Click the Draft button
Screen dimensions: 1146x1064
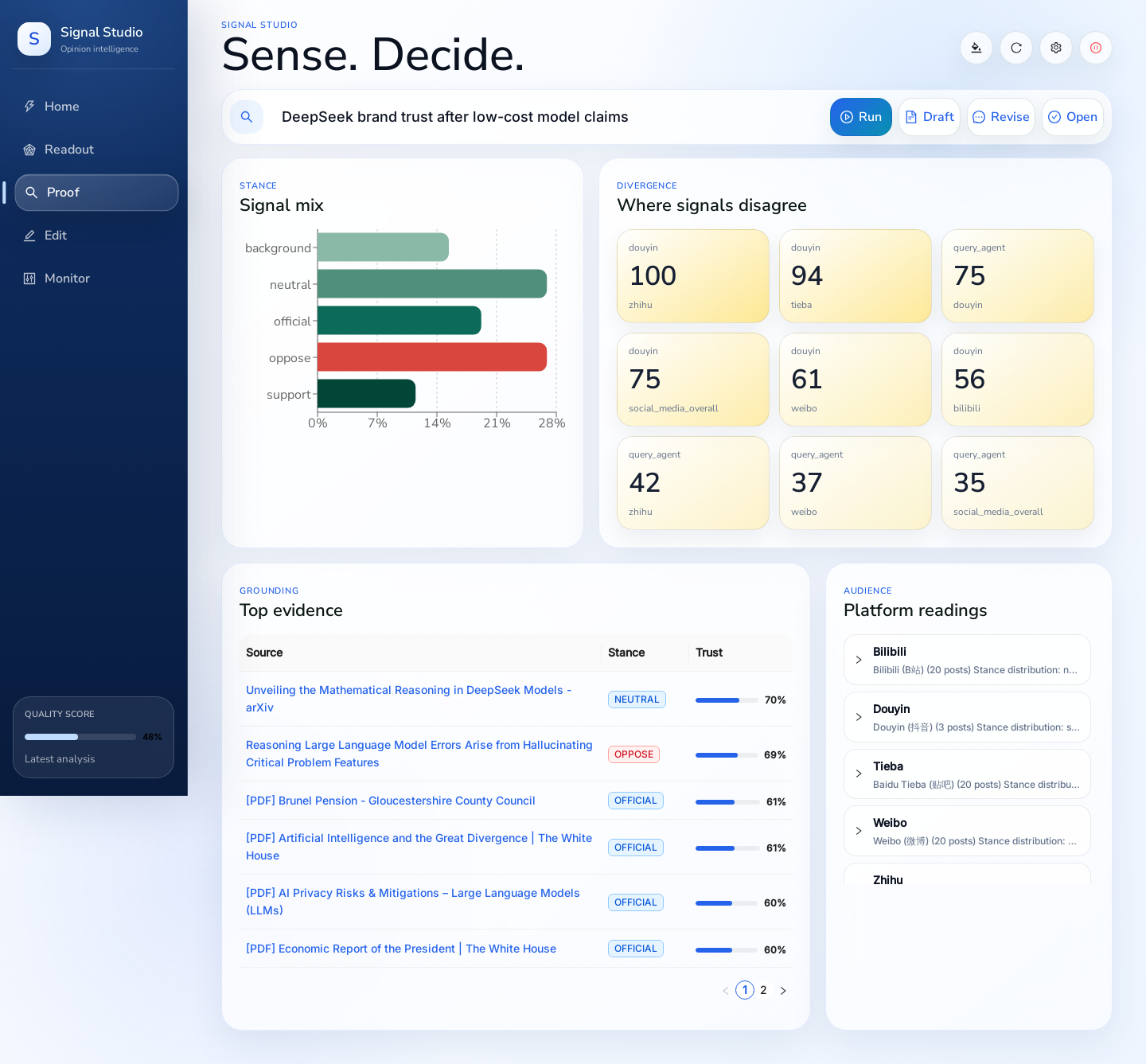930,117
